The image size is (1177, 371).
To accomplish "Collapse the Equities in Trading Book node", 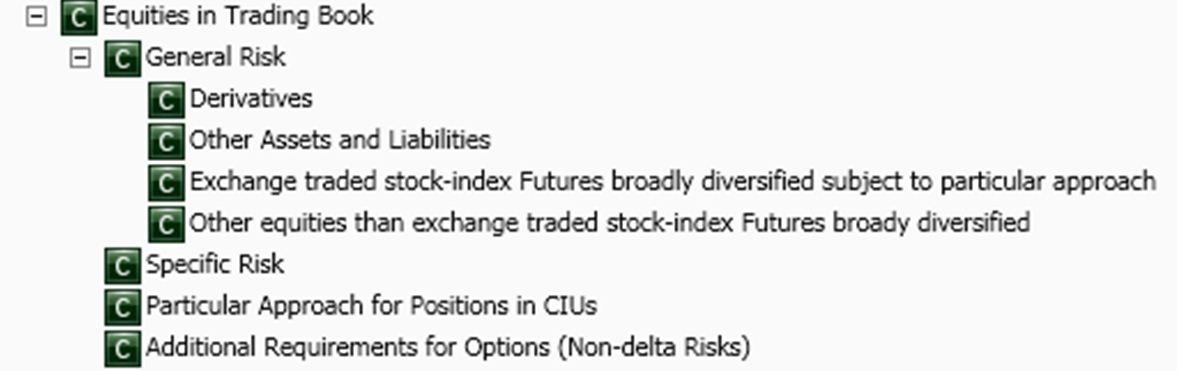I will pyautogui.click(x=36, y=17).
